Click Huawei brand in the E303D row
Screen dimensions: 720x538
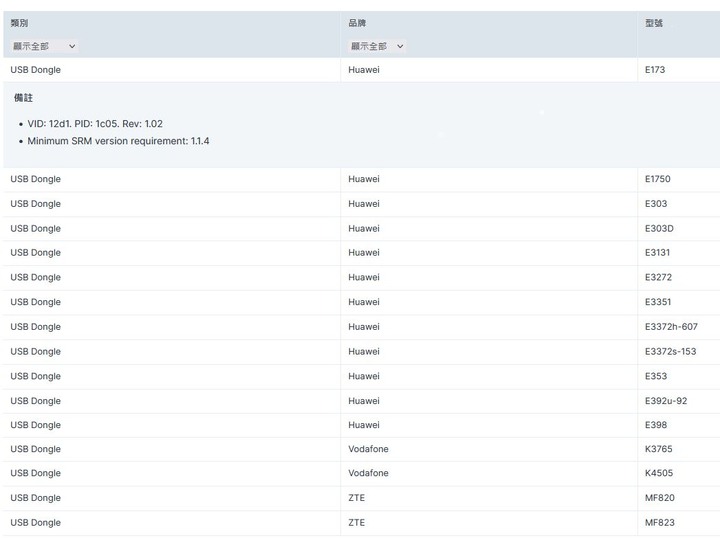point(364,229)
